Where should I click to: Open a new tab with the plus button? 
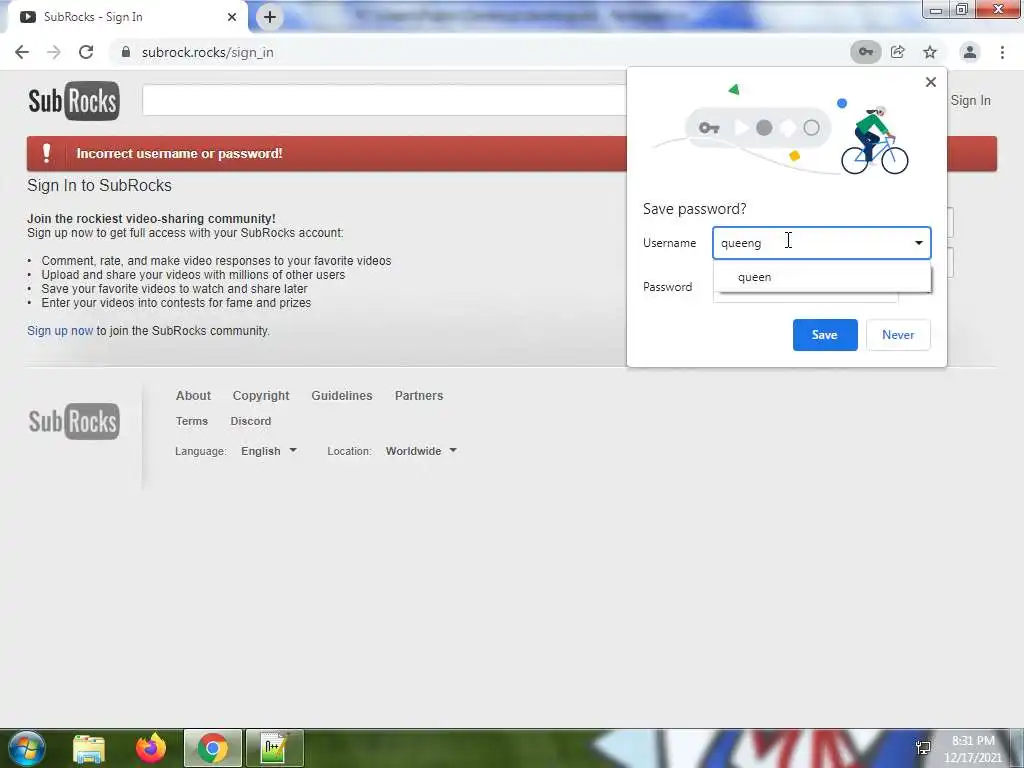[270, 17]
